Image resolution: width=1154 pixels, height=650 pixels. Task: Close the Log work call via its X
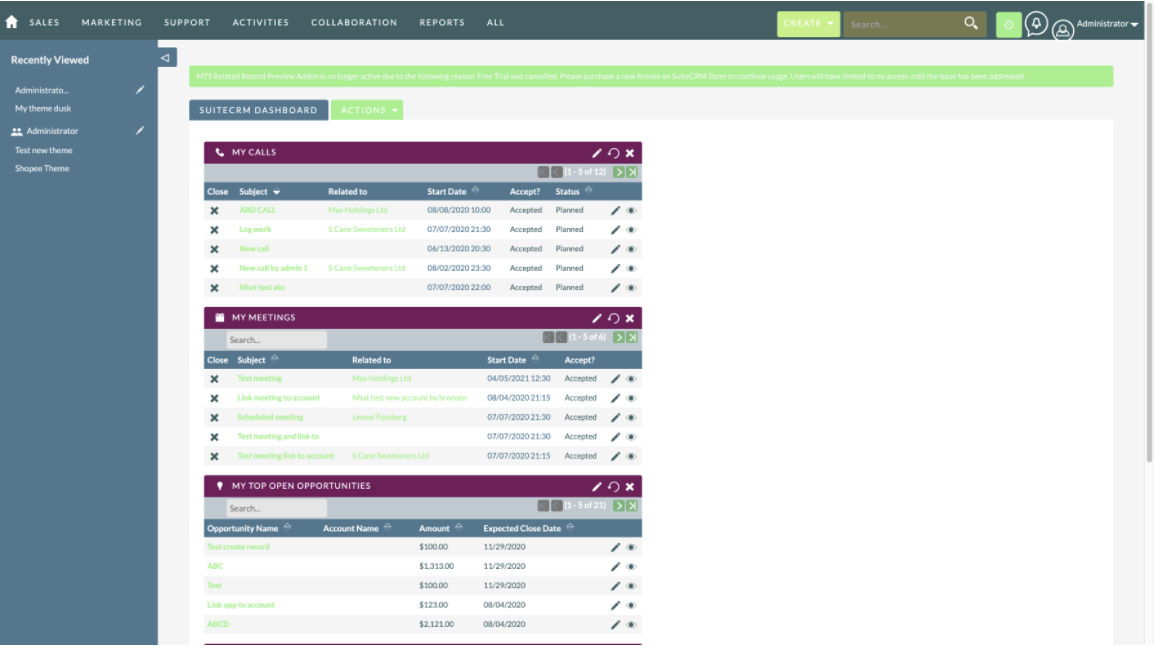(216, 229)
